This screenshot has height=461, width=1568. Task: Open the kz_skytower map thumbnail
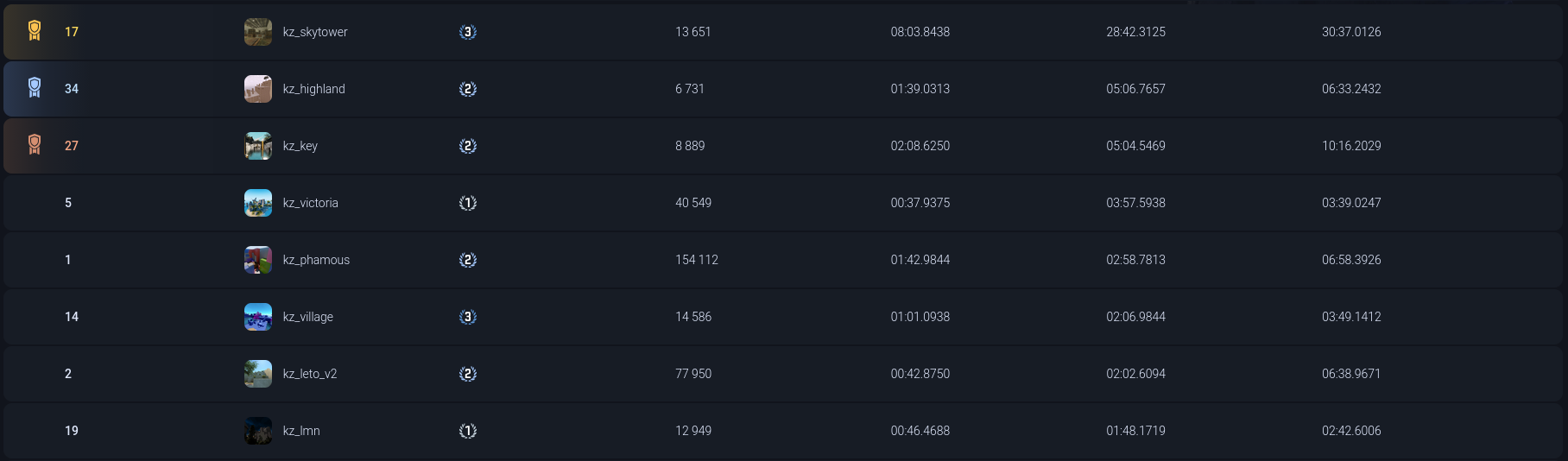tap(258, 32)
